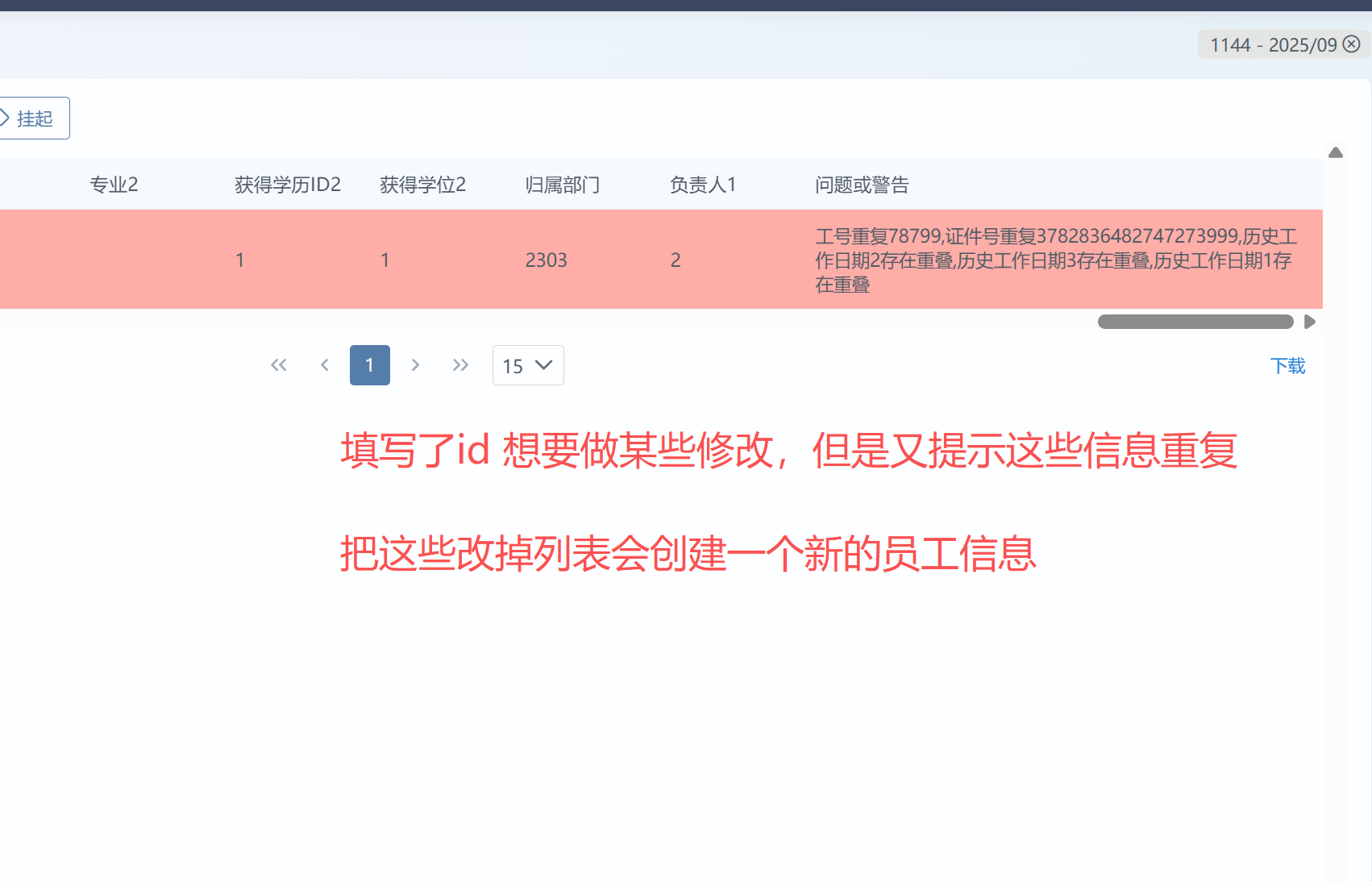Close the 1144 - 2025/09 tag

pos(1352,44)
